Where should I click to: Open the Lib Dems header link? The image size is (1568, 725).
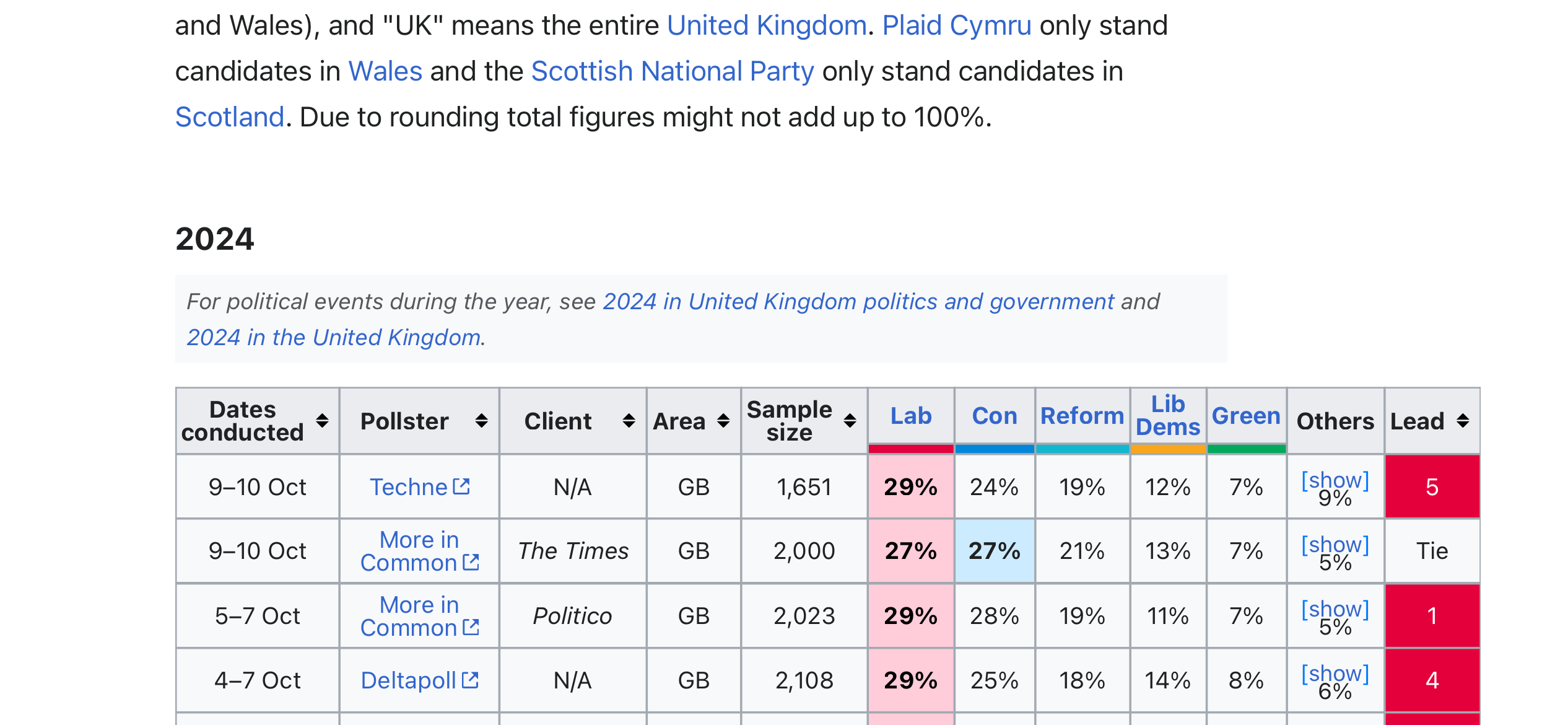pos(1168,415)
